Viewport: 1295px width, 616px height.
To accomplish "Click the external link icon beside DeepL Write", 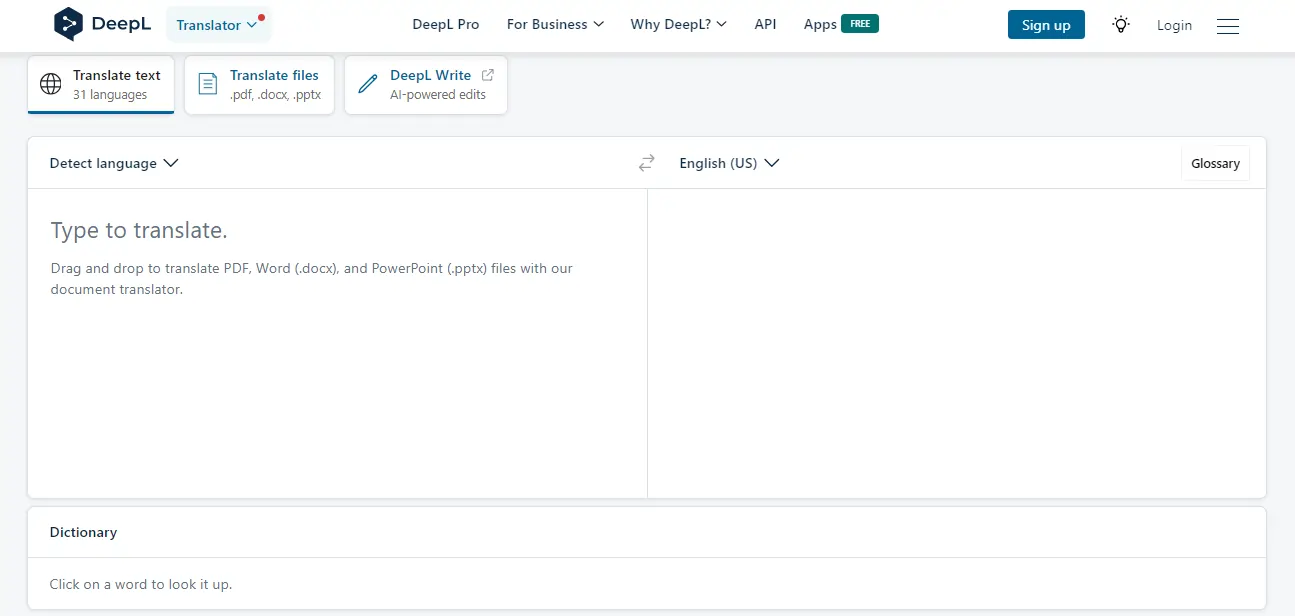I will [x=488, y=75].
